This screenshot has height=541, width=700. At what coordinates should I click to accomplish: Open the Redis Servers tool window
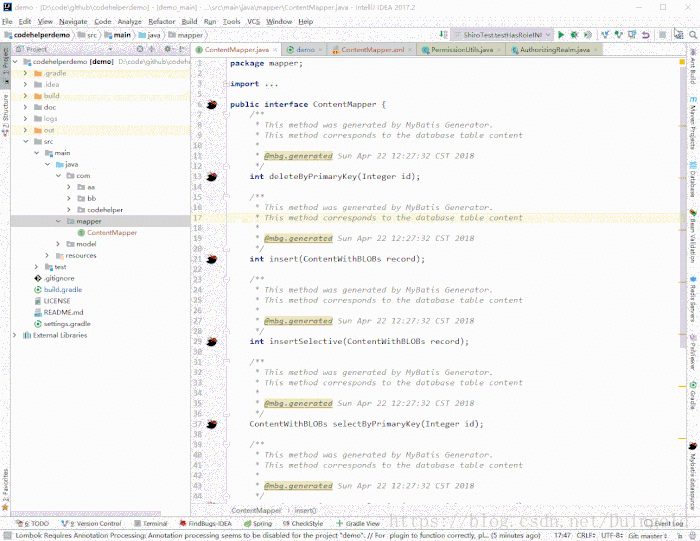point(693,299)
